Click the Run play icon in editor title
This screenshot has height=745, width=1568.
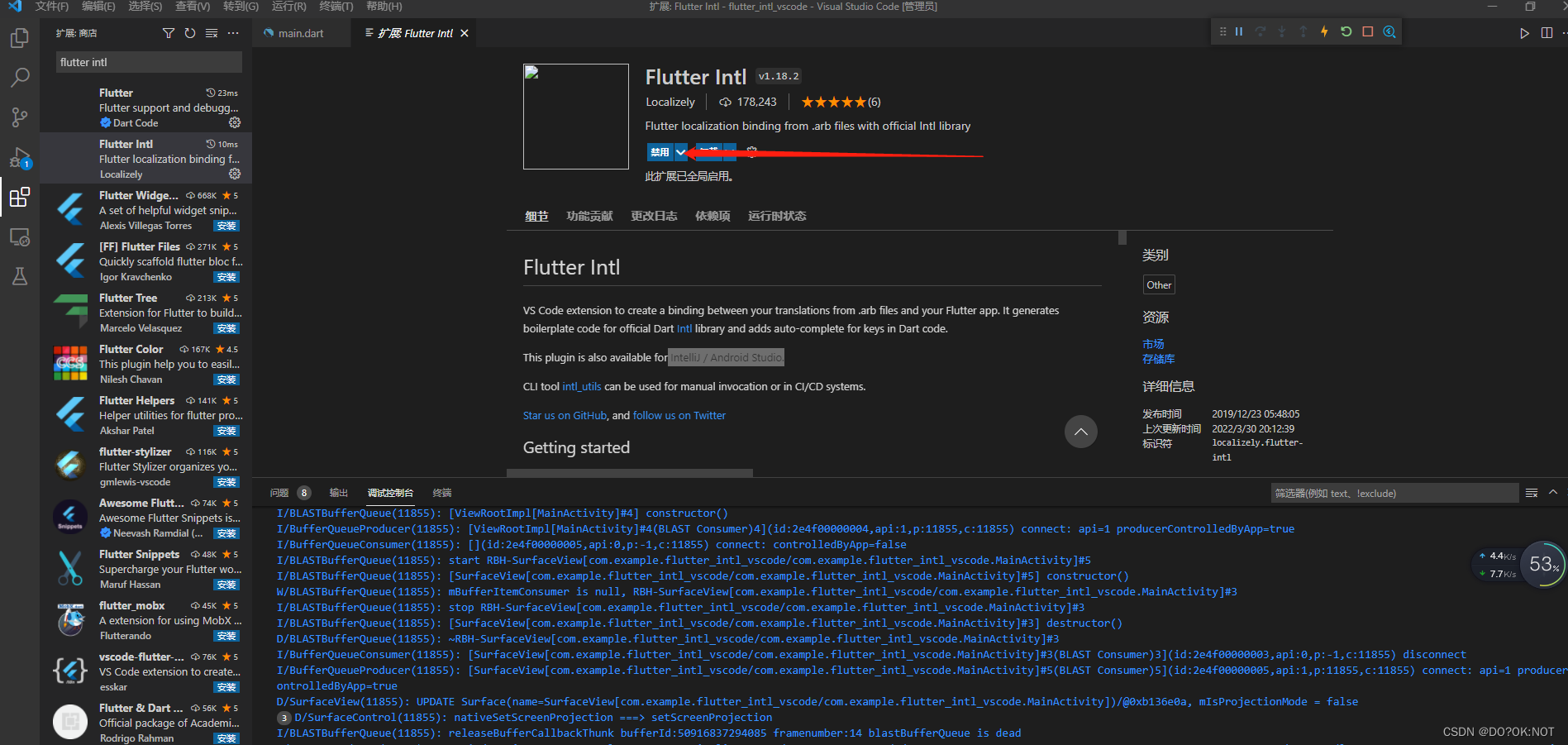(1524, 33)
